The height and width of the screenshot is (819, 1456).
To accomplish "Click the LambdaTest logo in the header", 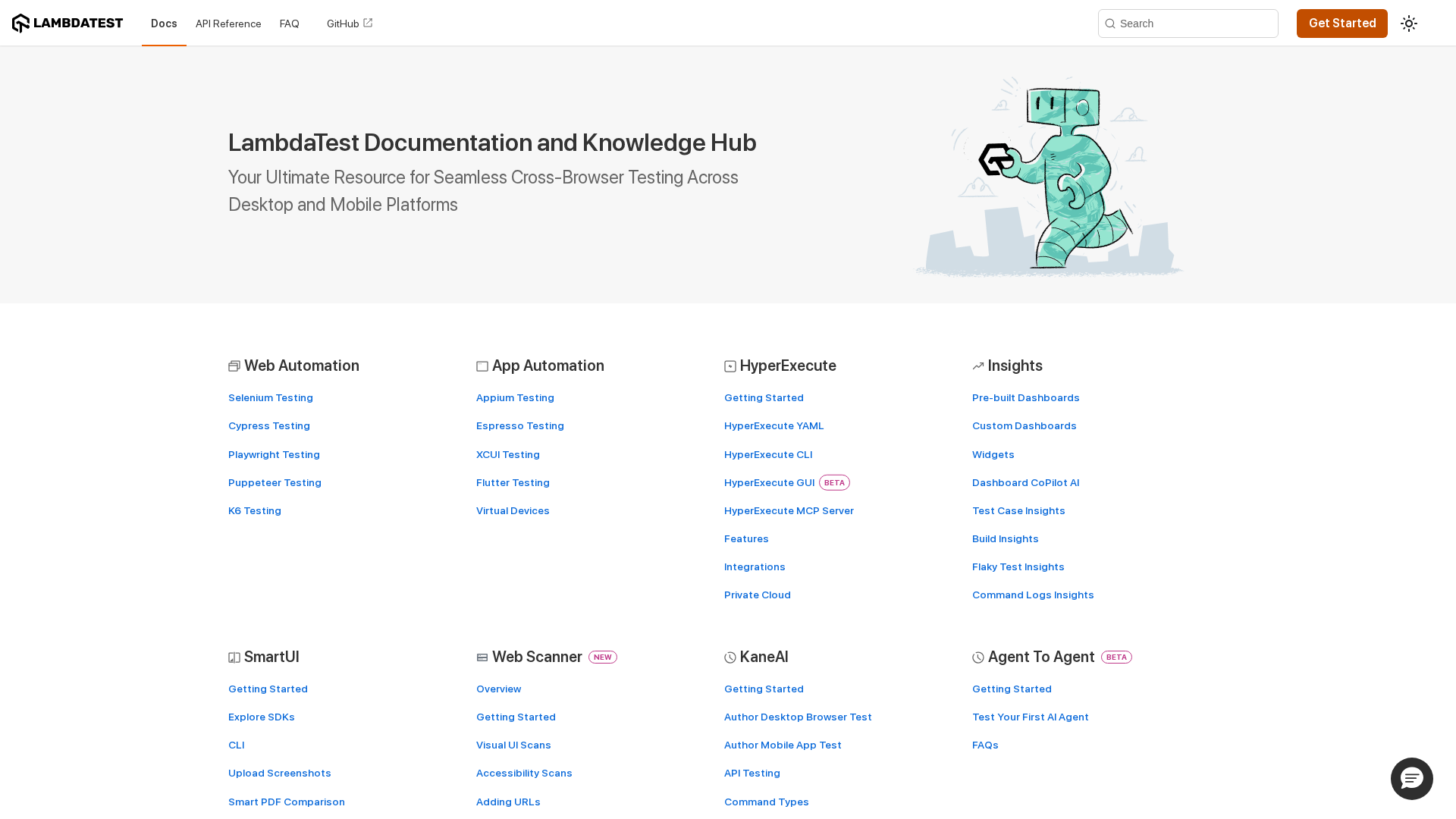I will (x=67, y=24).
